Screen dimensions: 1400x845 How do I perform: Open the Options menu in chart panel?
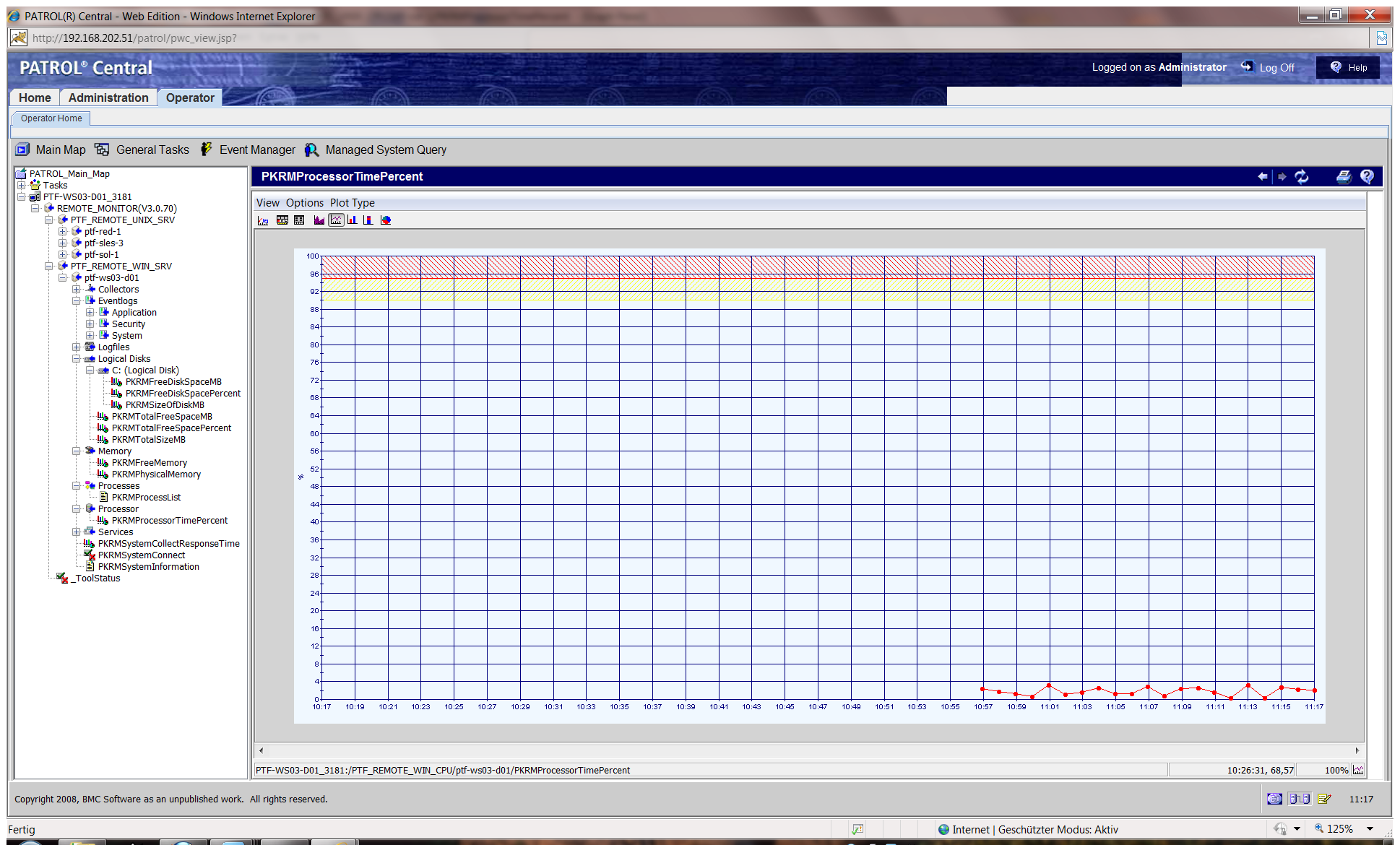click(x=304, y=203)
